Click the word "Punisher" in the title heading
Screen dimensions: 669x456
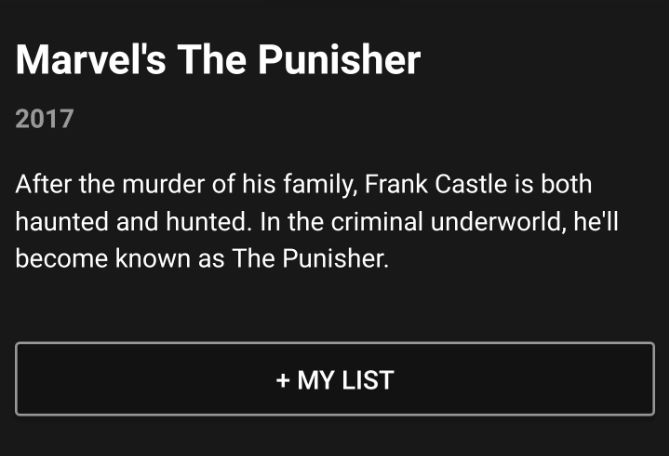click(x=340, y=60)
